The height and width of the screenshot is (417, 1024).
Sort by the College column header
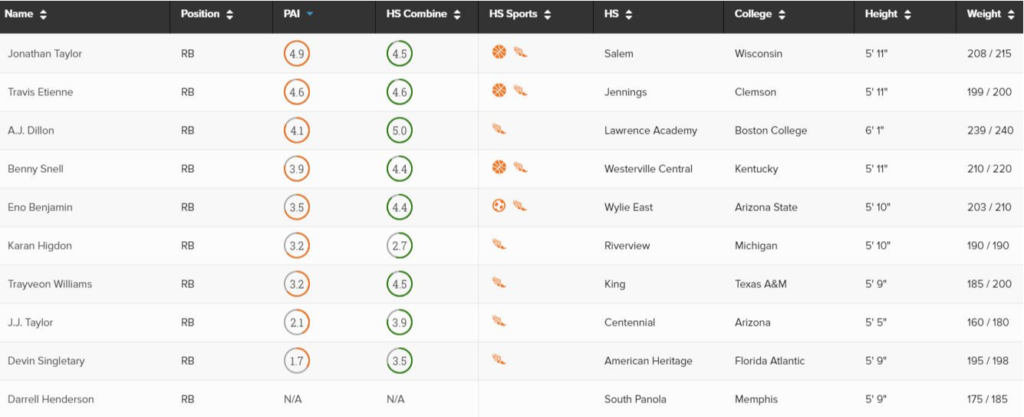(x=760, y=14)
